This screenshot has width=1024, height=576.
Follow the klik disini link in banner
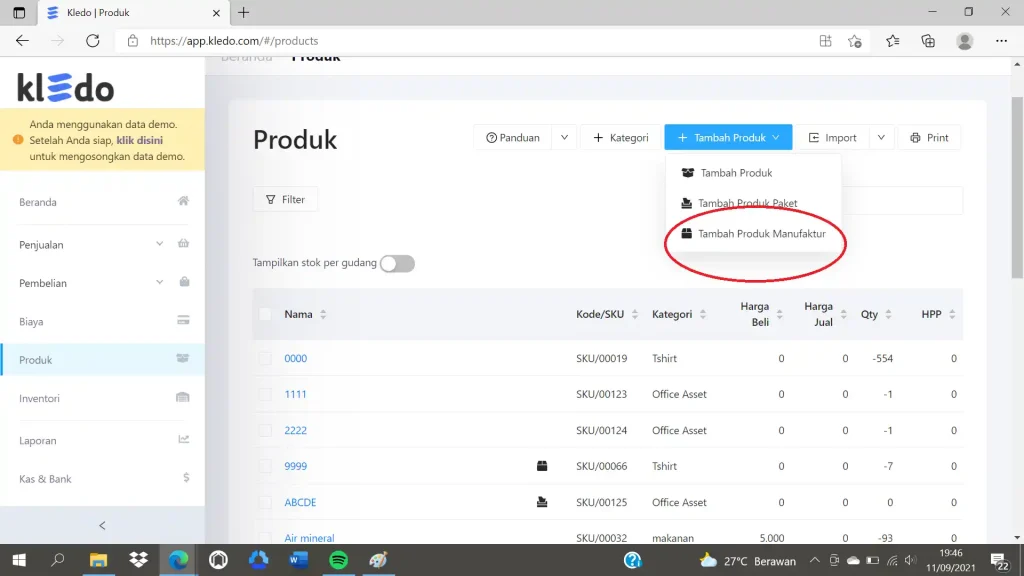140,140
